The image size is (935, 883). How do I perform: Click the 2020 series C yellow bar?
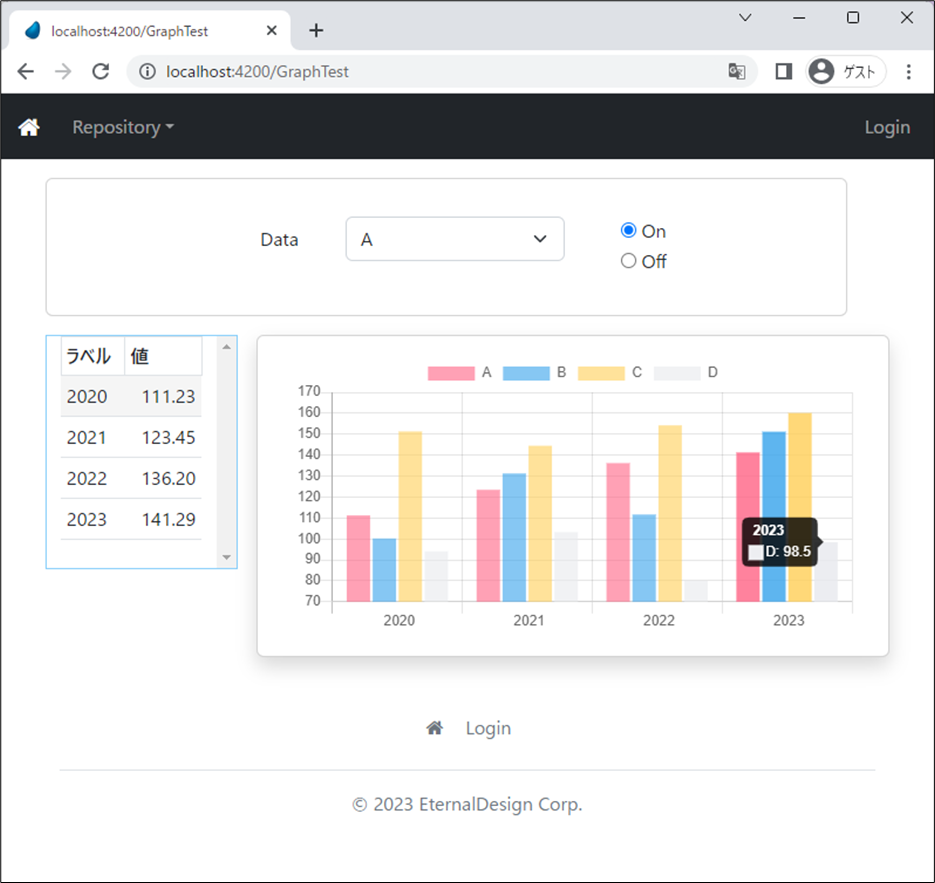[x=410, y=516]
